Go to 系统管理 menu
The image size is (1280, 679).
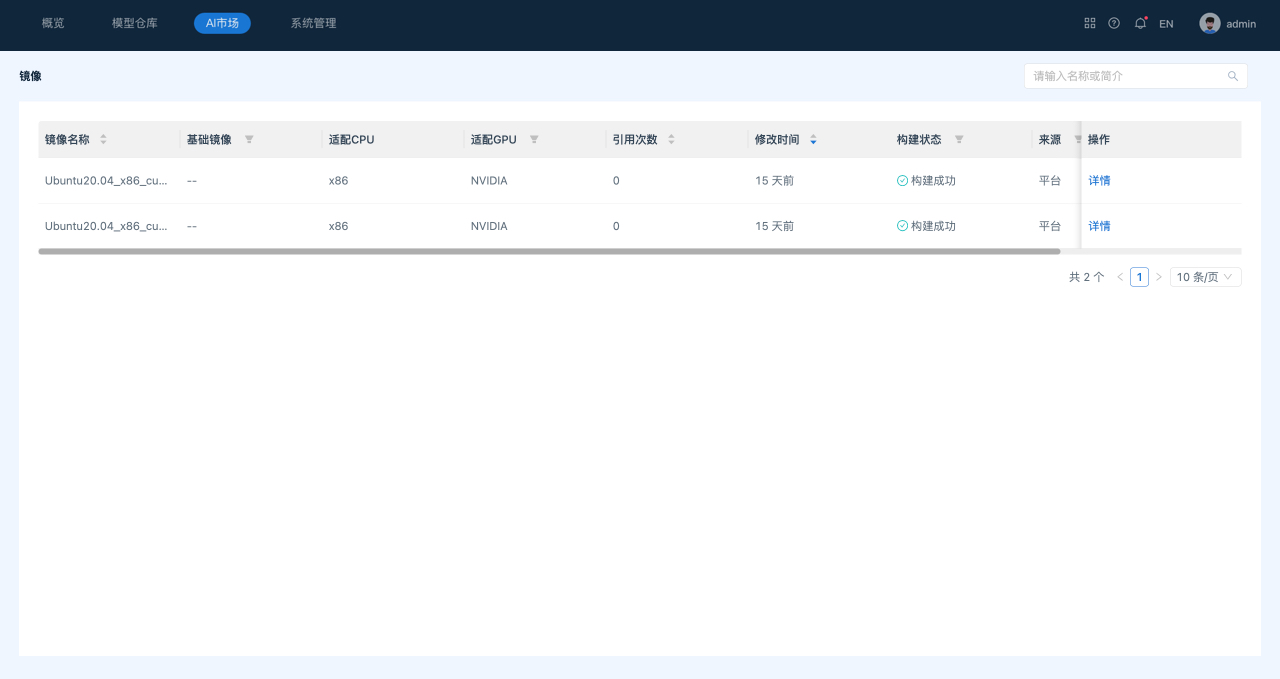313,23
